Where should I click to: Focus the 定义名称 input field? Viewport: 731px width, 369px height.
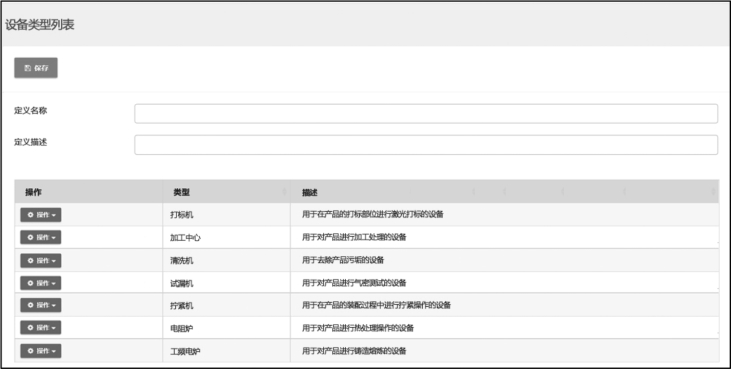426,114
